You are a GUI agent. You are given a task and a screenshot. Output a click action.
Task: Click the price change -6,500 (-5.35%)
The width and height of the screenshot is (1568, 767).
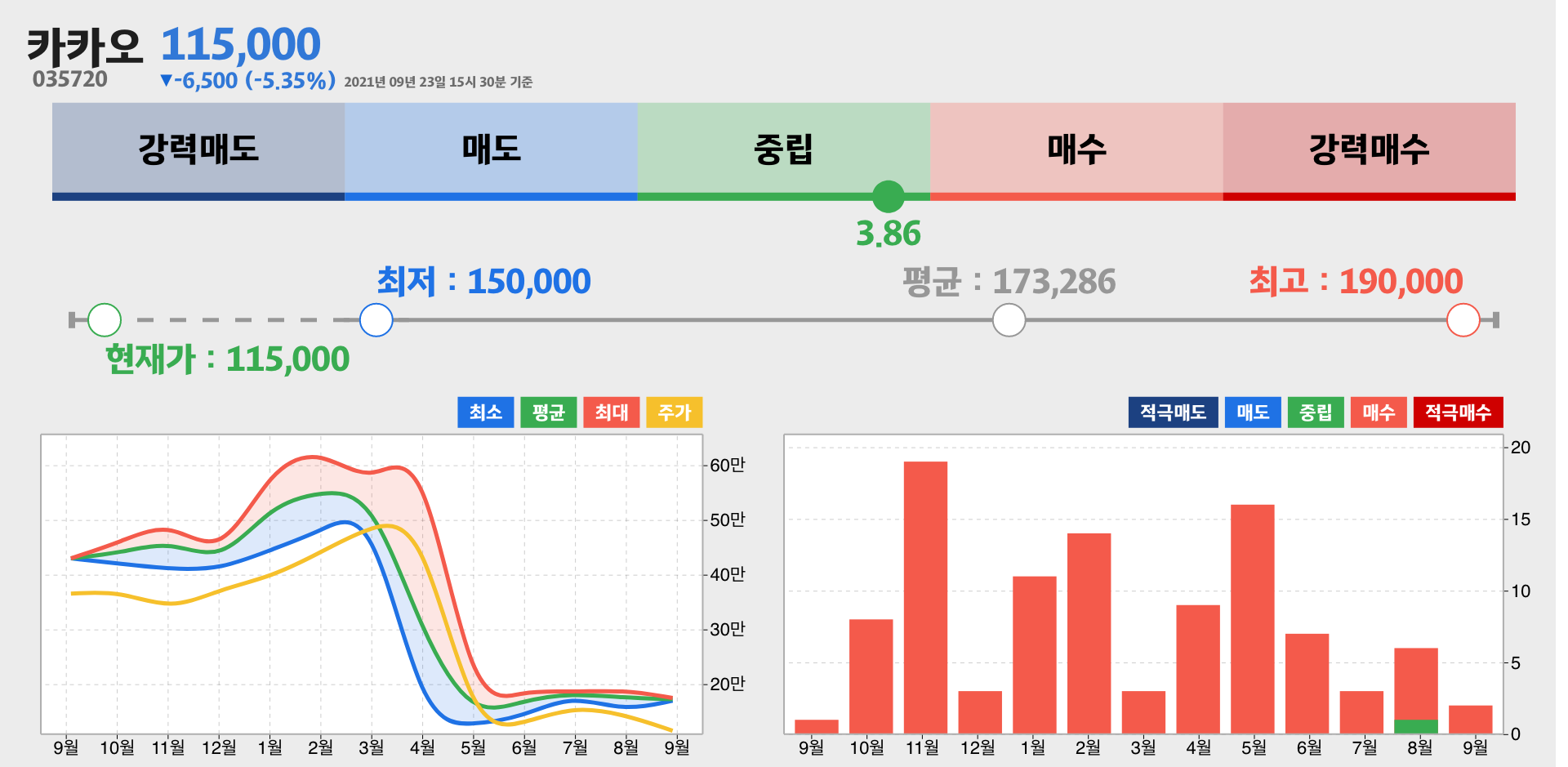248,81
